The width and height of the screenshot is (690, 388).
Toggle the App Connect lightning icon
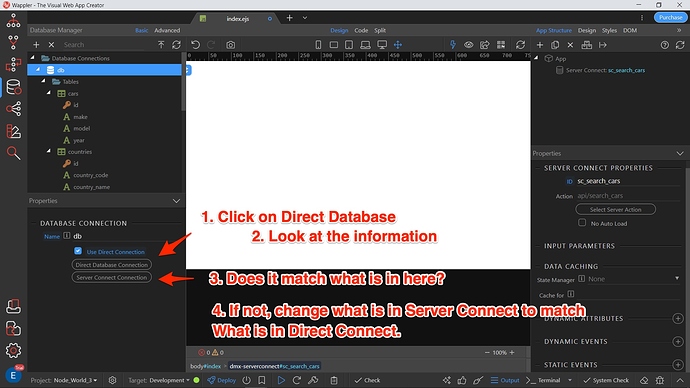pyautogui.click(x=452, y=44)
